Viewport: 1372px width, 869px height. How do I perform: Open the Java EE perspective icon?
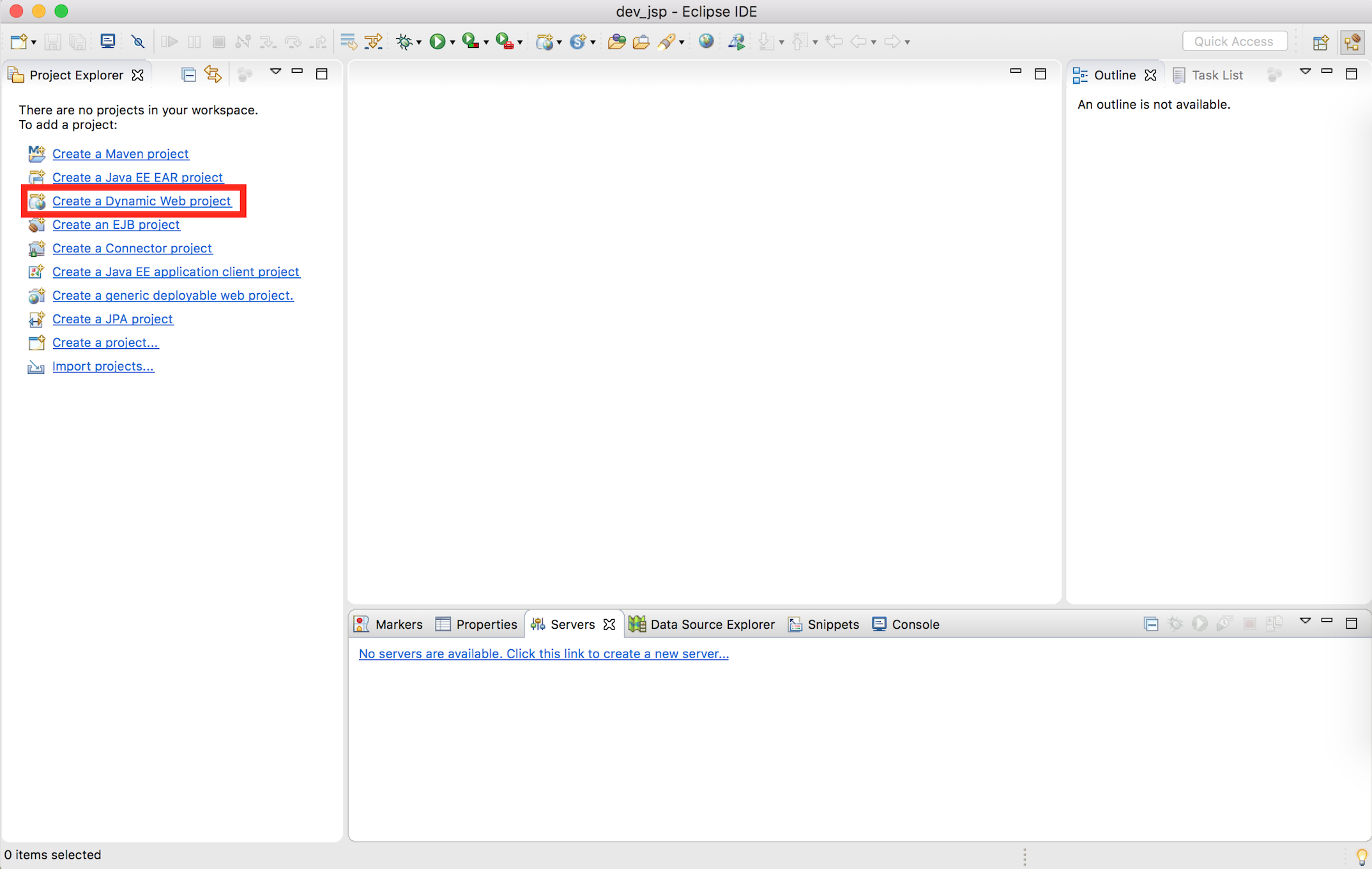[1352, 42]
